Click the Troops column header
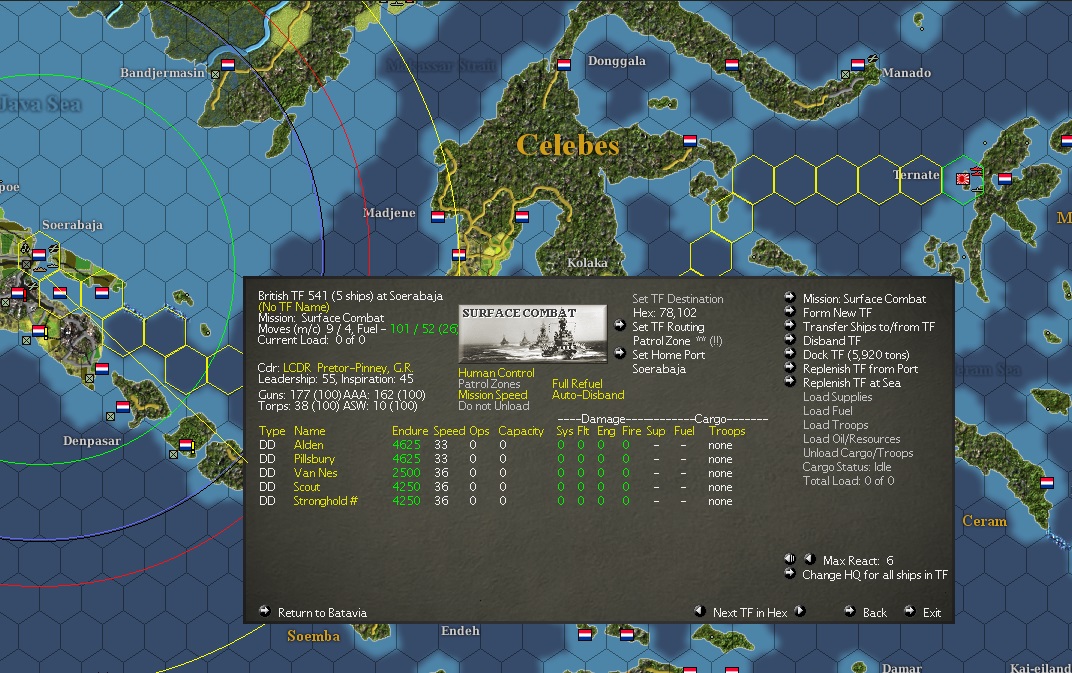Viewport: 1072px width, 673px height. tap(727, 431)
